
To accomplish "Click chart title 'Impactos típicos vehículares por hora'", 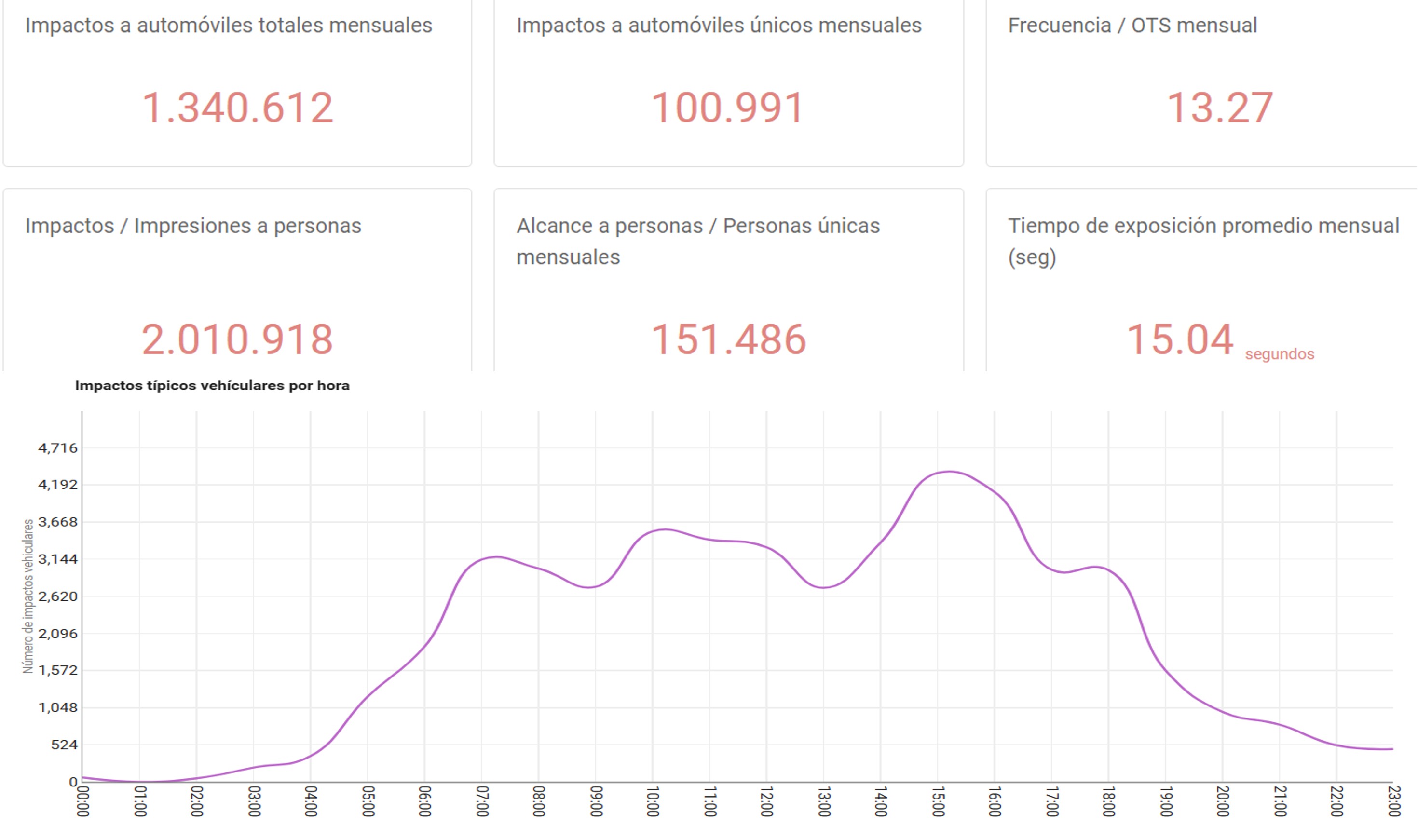I will [212, 385].
